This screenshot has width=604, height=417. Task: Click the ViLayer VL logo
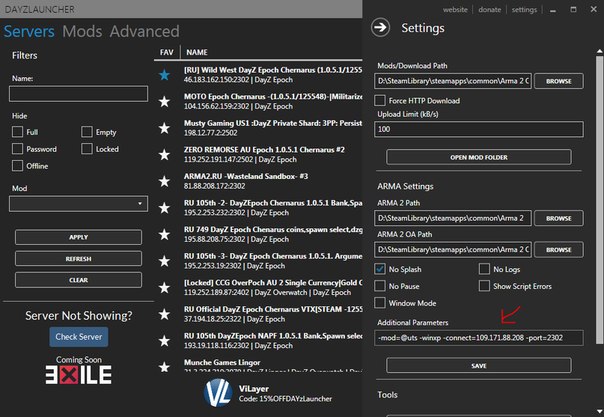218,393
